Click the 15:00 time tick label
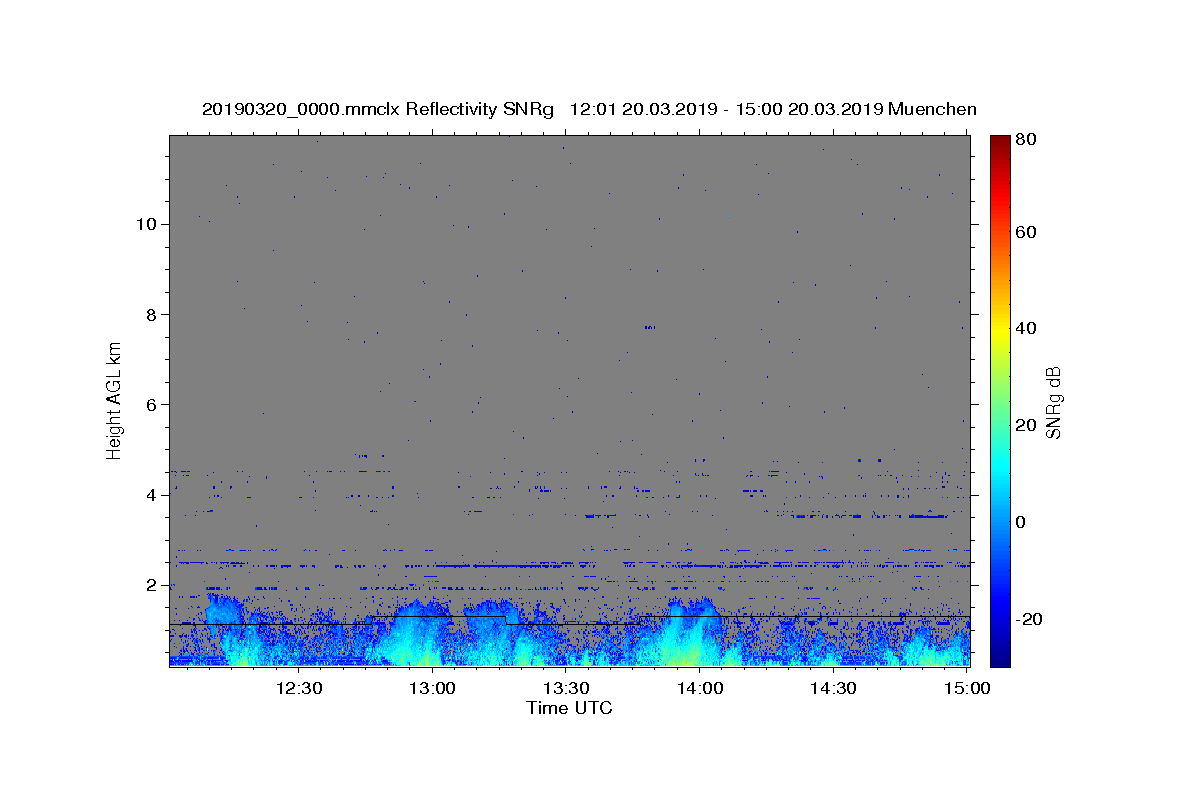Screen dimensions: 1200x800 [x=966, y=688]
